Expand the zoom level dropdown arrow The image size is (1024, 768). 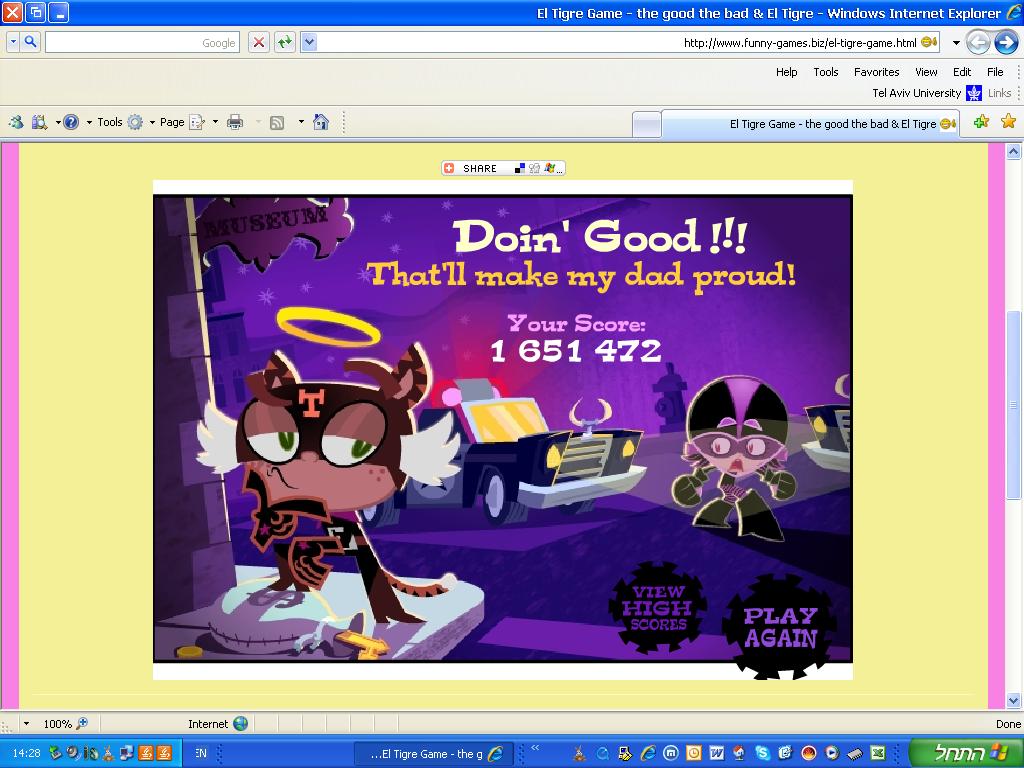pos(26,724)
